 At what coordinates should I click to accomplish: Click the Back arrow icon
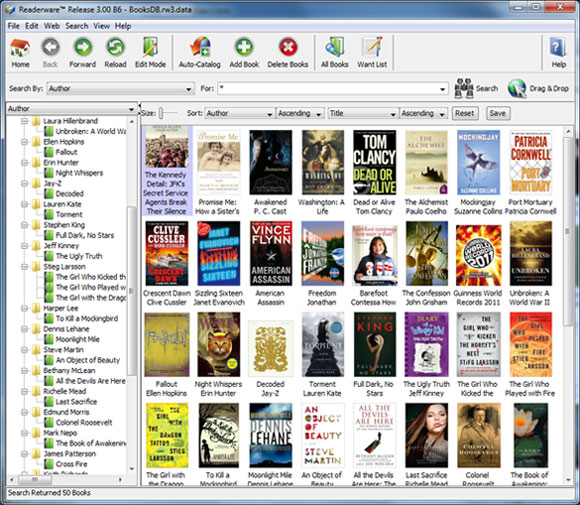click(50, 47)
